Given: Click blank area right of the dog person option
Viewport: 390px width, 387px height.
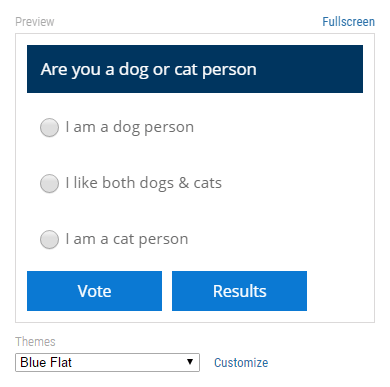Looking at the screenshot, I should (x=278, y=127).
